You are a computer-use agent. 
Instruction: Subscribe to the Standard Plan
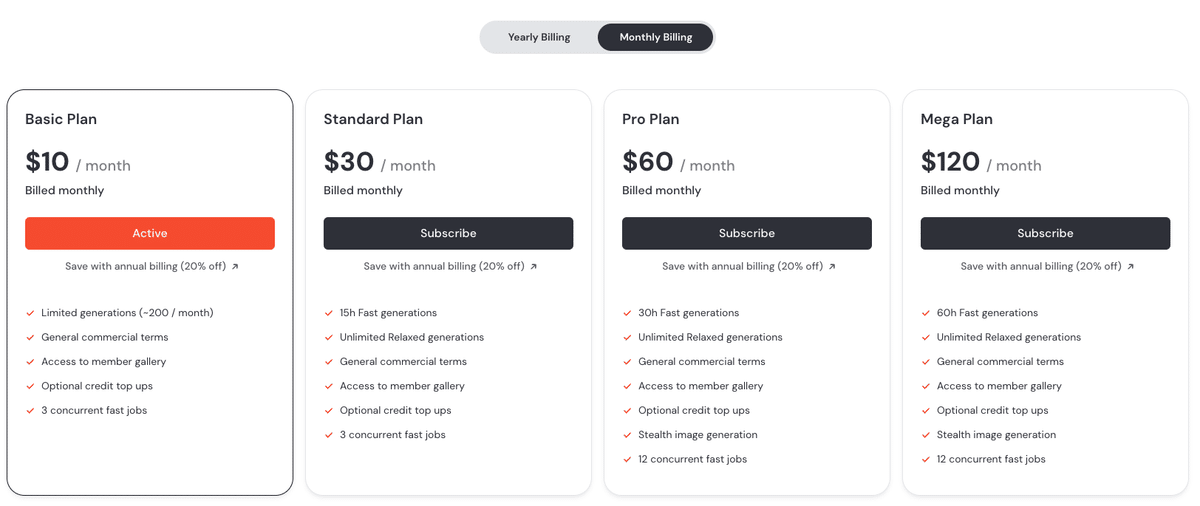[x=448, y=233]
